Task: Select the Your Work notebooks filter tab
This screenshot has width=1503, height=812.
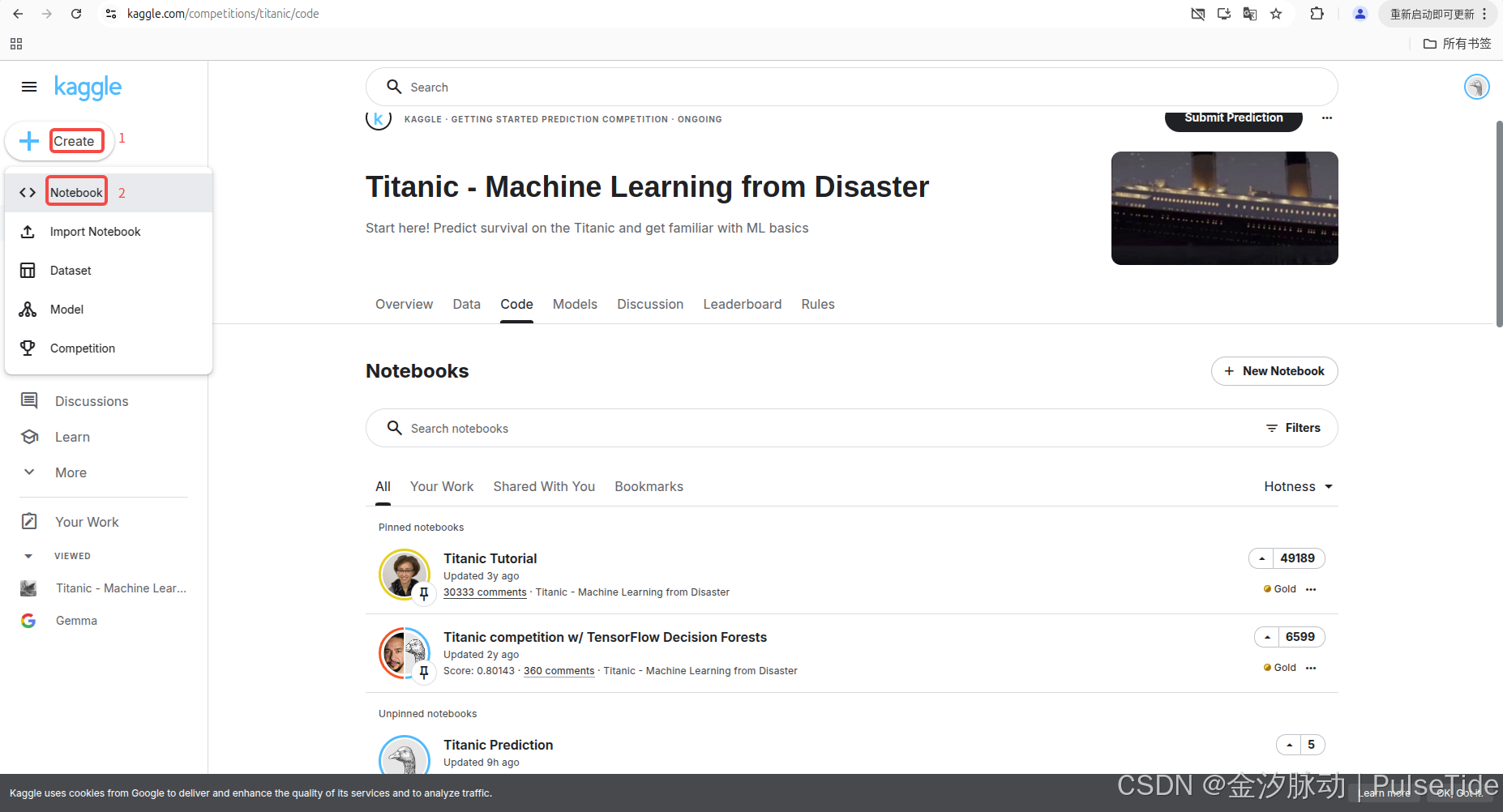Action: click(x=442, y=486)
